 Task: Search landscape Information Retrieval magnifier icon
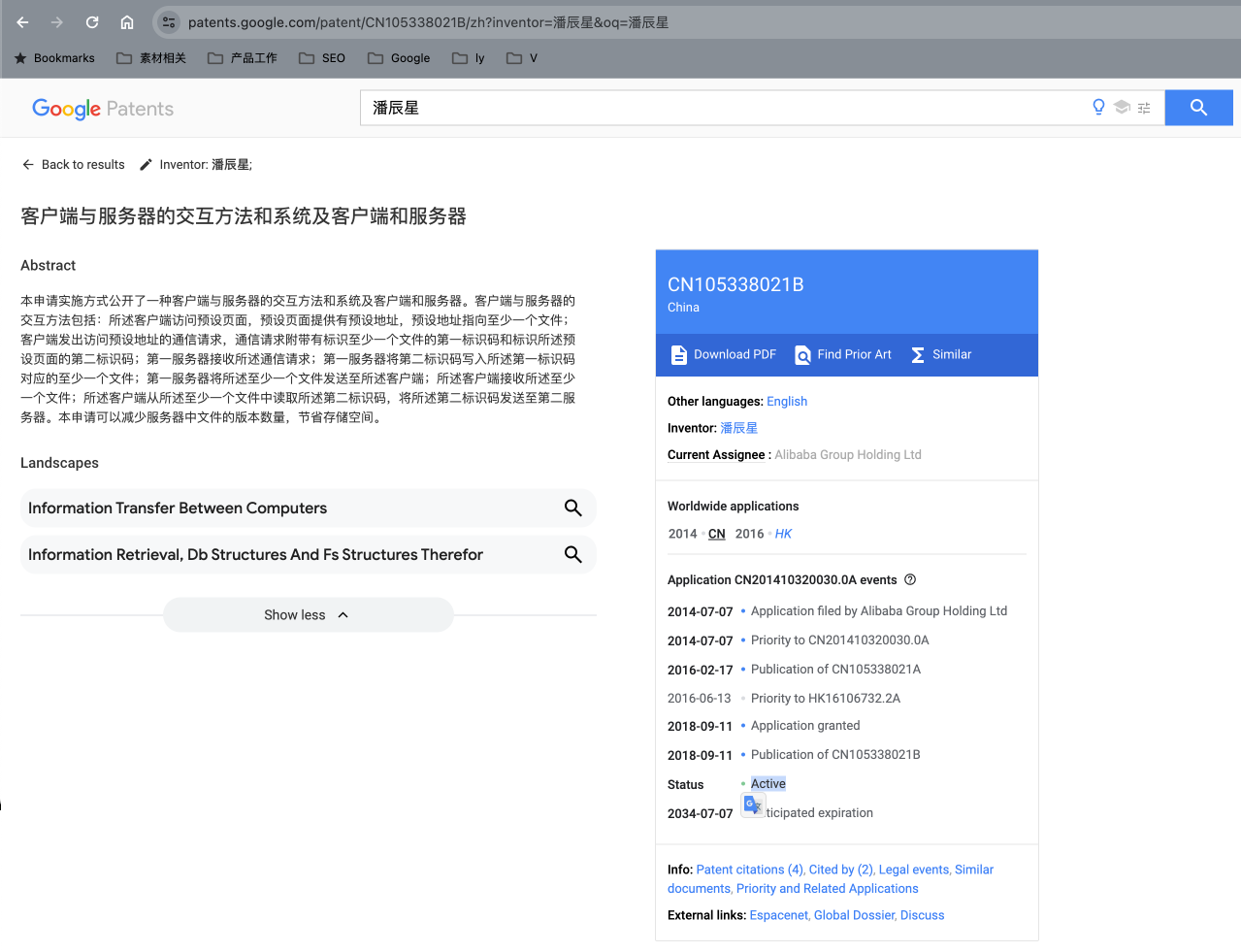pos(573,554)
